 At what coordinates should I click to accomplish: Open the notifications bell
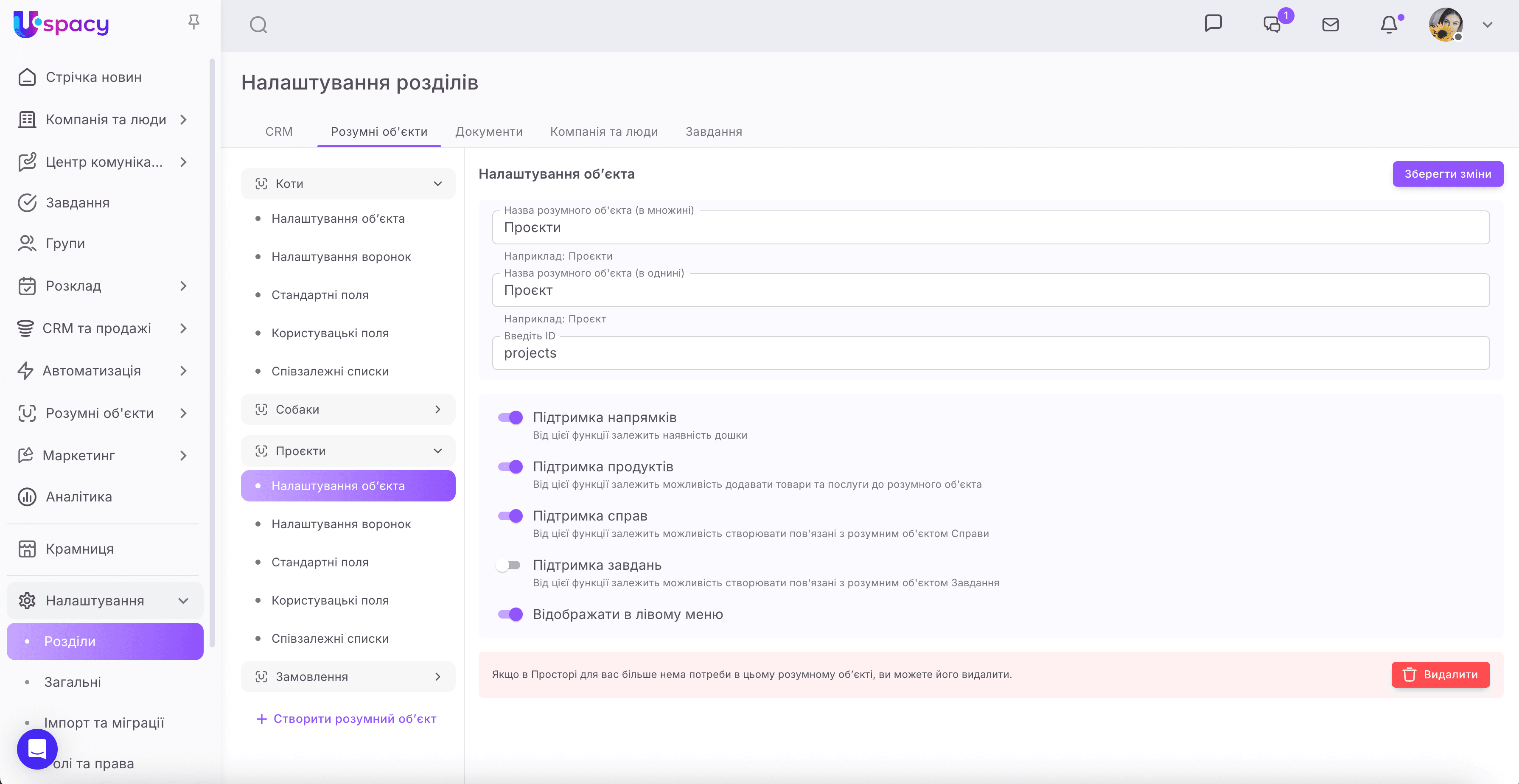coord(1389,25)
